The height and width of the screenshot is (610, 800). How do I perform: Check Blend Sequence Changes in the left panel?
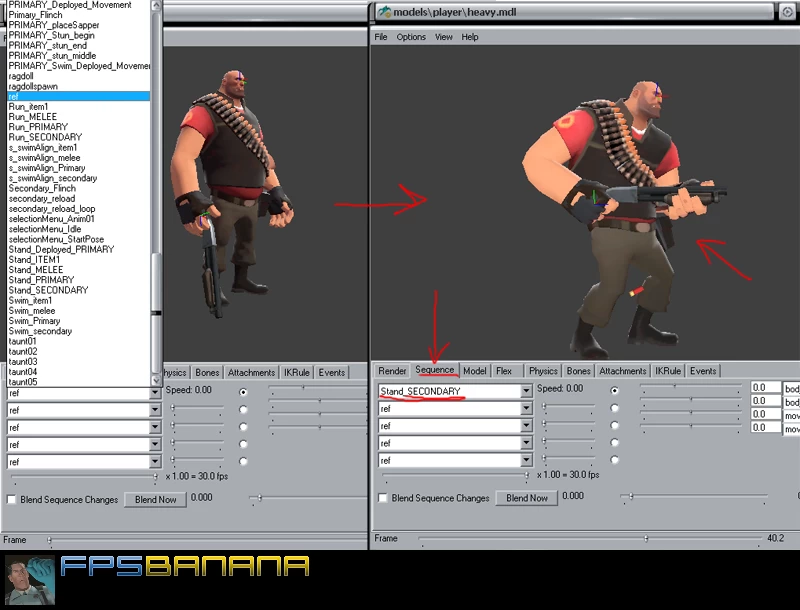(12, 499)
